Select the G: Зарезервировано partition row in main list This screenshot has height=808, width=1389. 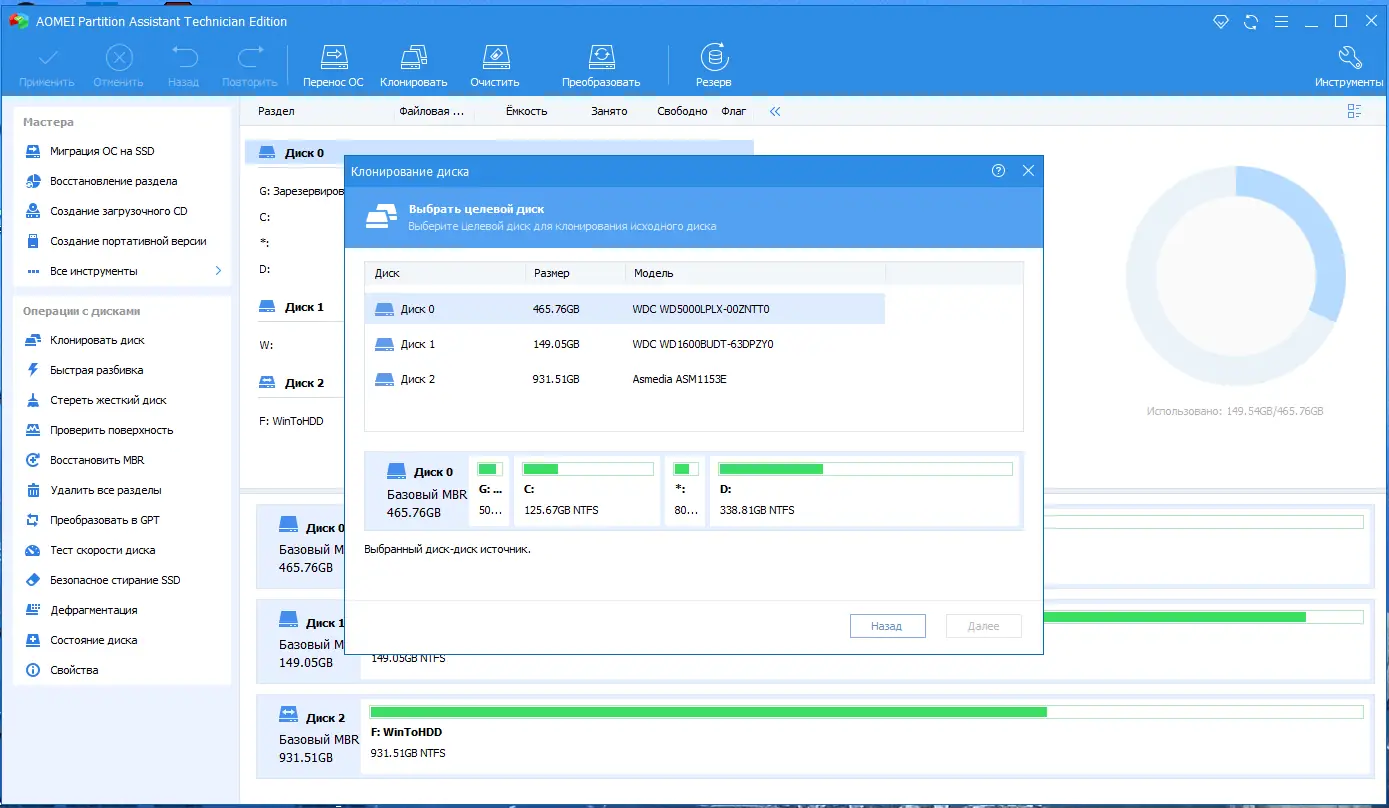pyautogui.click(x=300, y=191)
